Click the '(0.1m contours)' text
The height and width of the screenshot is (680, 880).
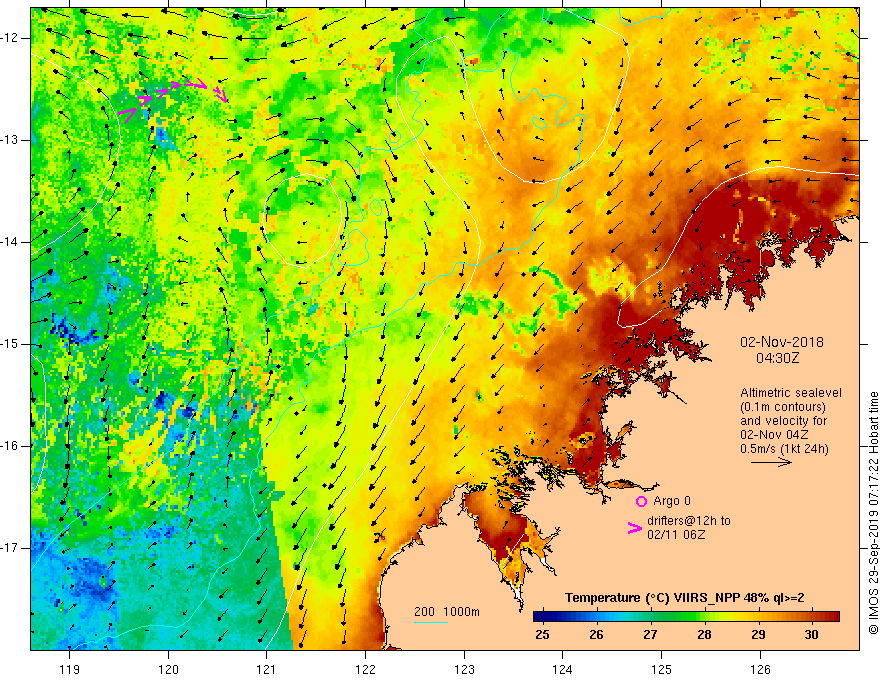point(783,407)
